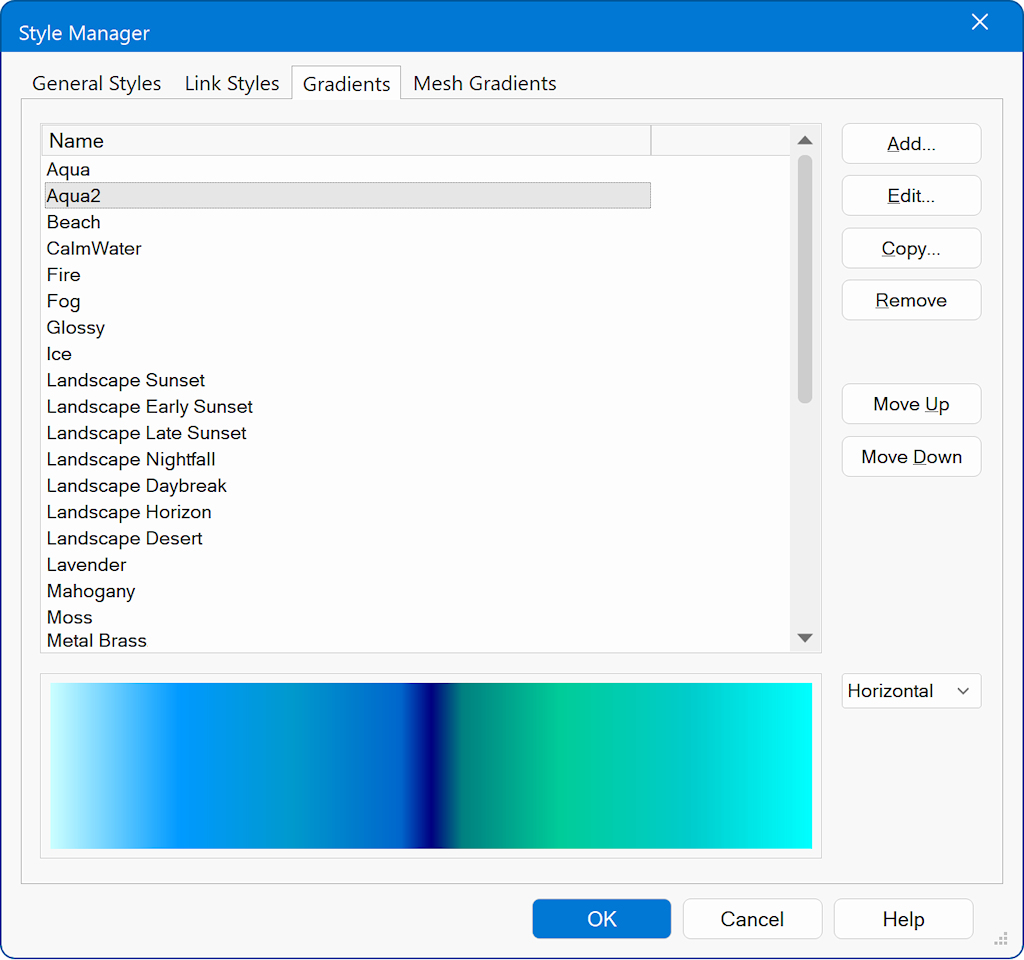Choose the Metal Brass gradient

tap(97, 640)
